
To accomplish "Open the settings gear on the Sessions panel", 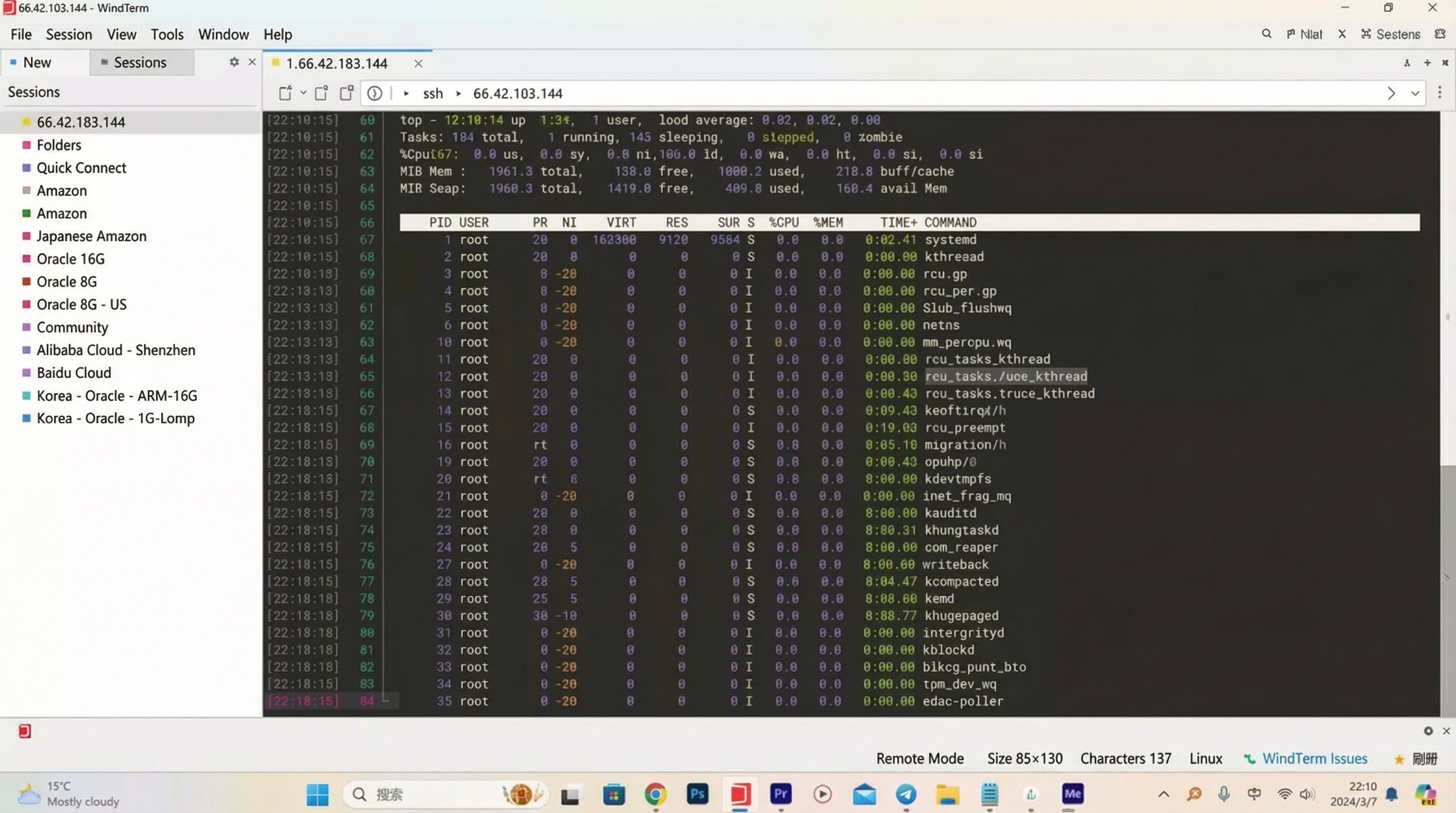I will coord(233,62).
